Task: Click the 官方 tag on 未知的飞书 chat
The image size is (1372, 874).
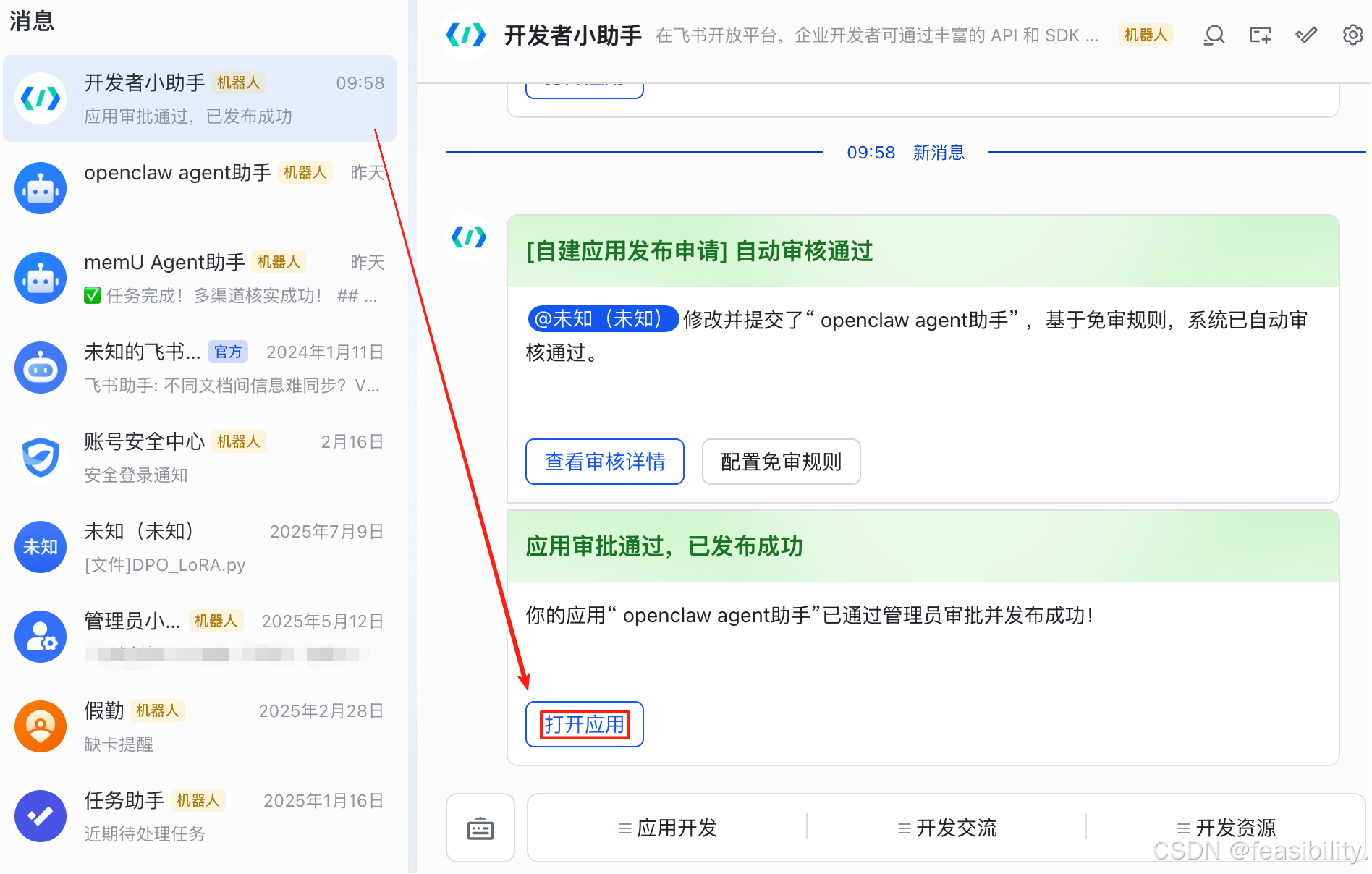Action: (x=227, y=352)
